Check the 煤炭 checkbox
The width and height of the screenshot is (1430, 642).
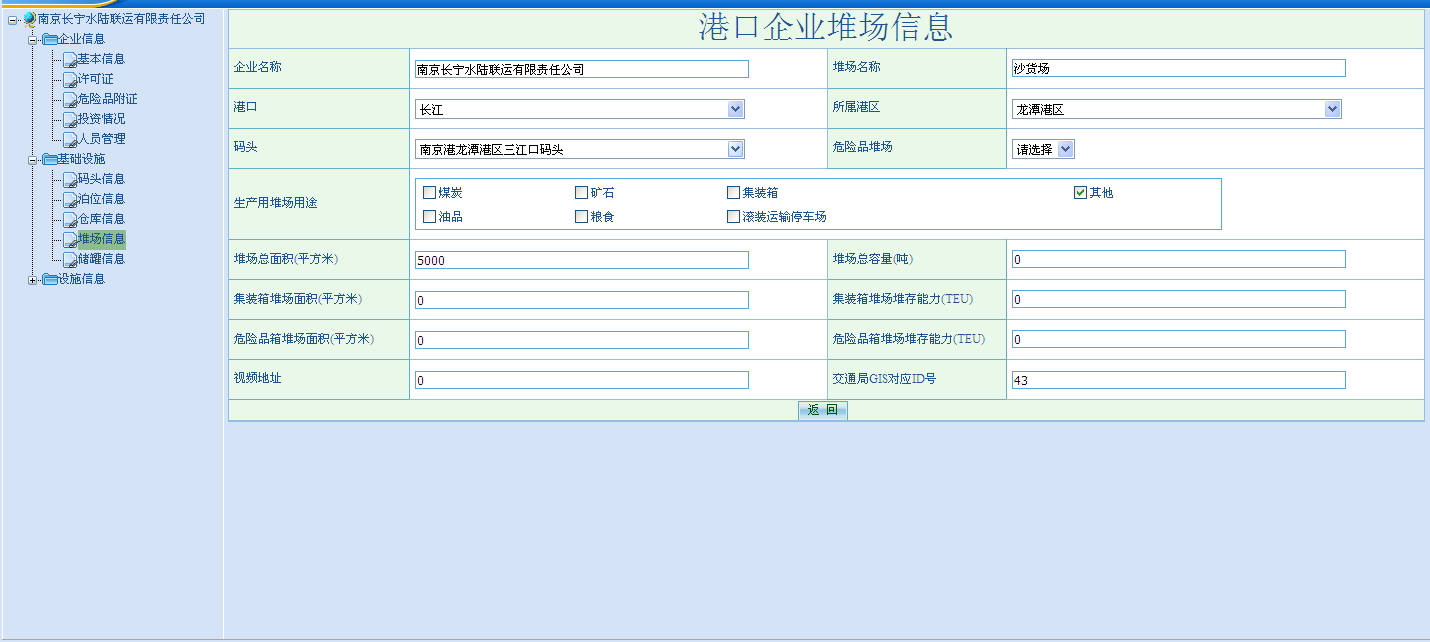[x=430, y=193]
